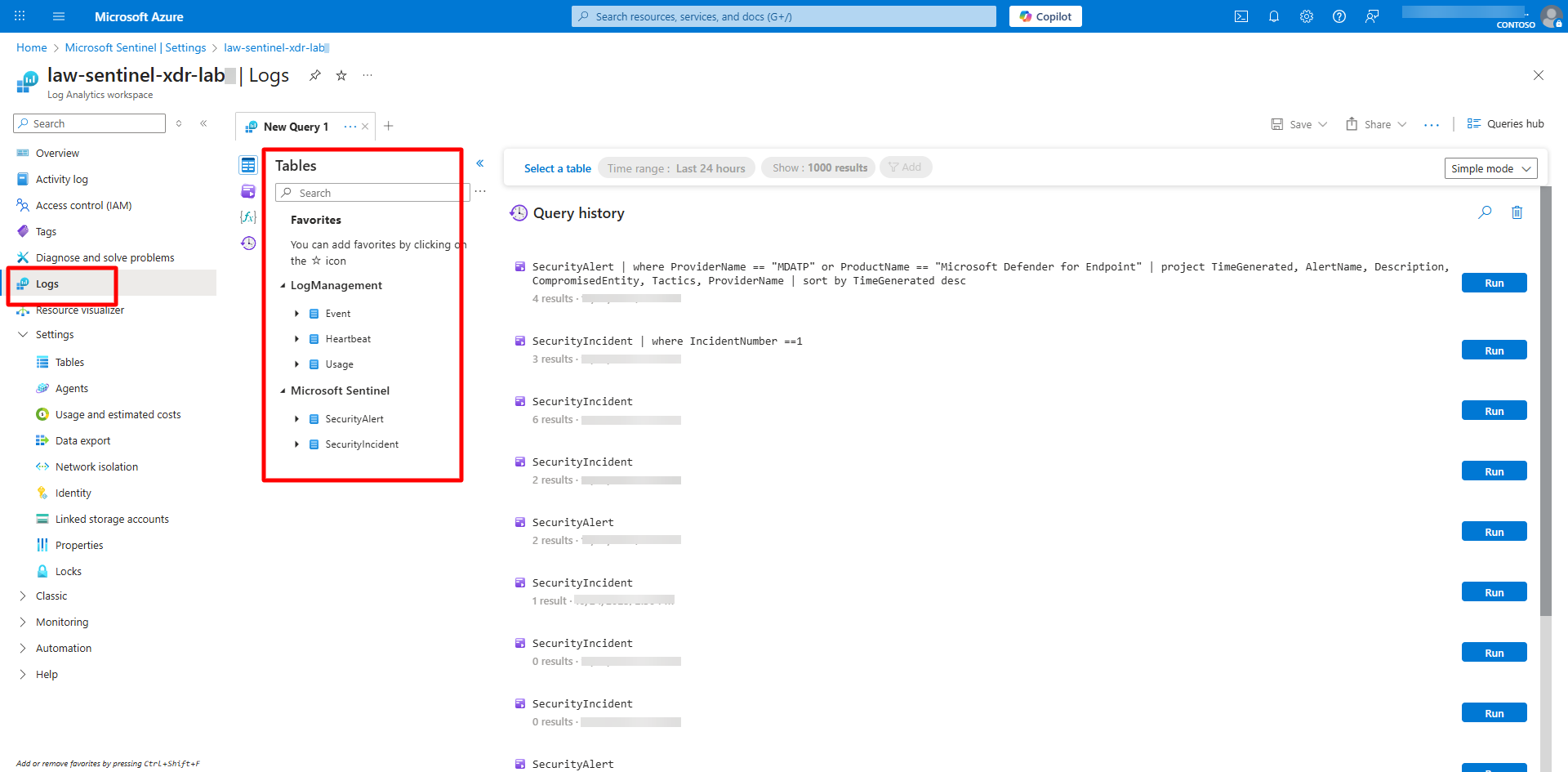Click the Select a table link
The height and width of the screenshot is (772, 1568).
[557, 168]
